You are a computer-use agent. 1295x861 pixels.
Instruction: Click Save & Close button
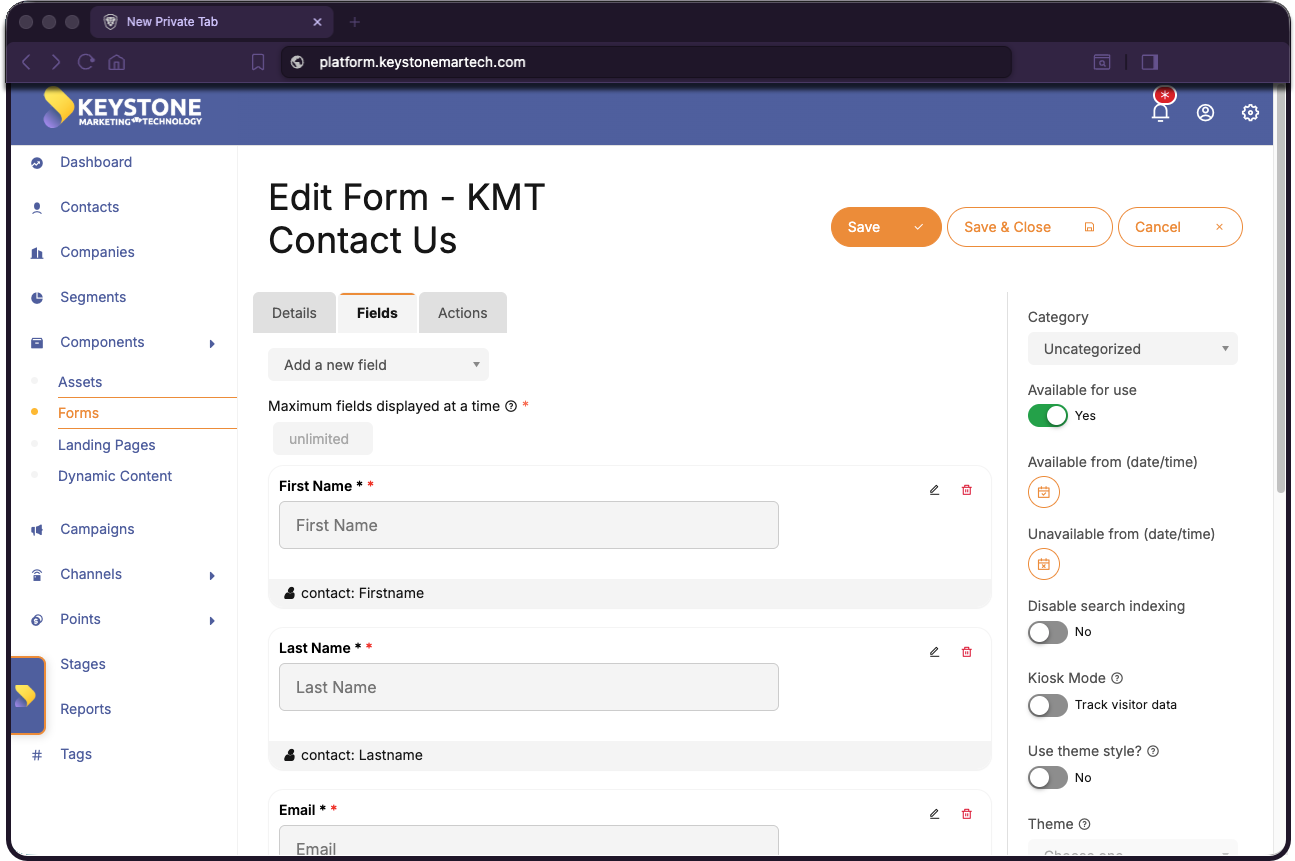click(1029, 227)
